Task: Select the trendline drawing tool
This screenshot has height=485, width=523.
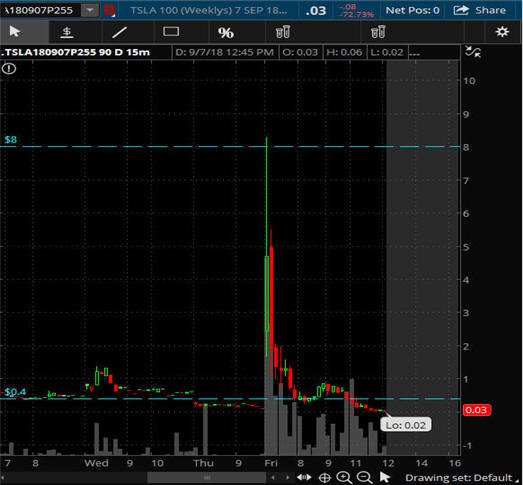Action: 119,32
